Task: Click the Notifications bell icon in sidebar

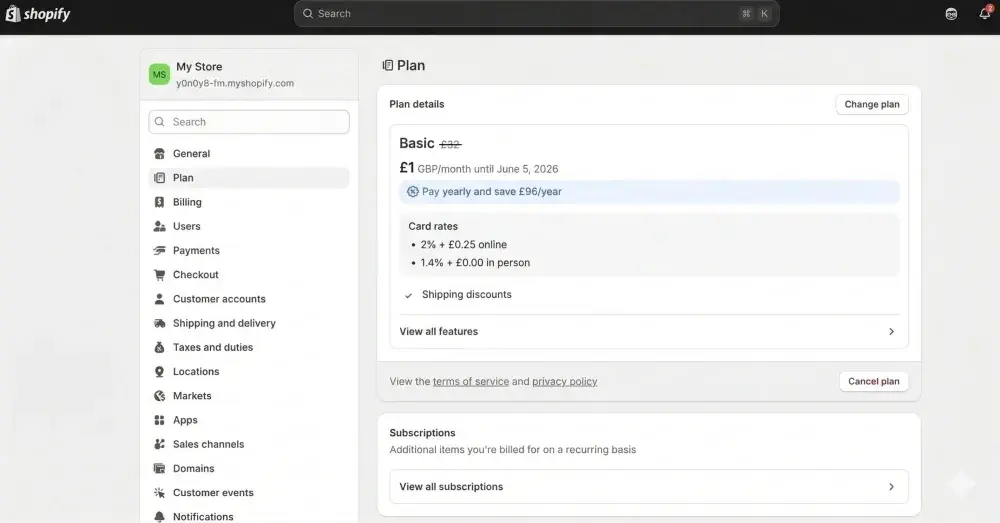Action: [x=159, y=517]
